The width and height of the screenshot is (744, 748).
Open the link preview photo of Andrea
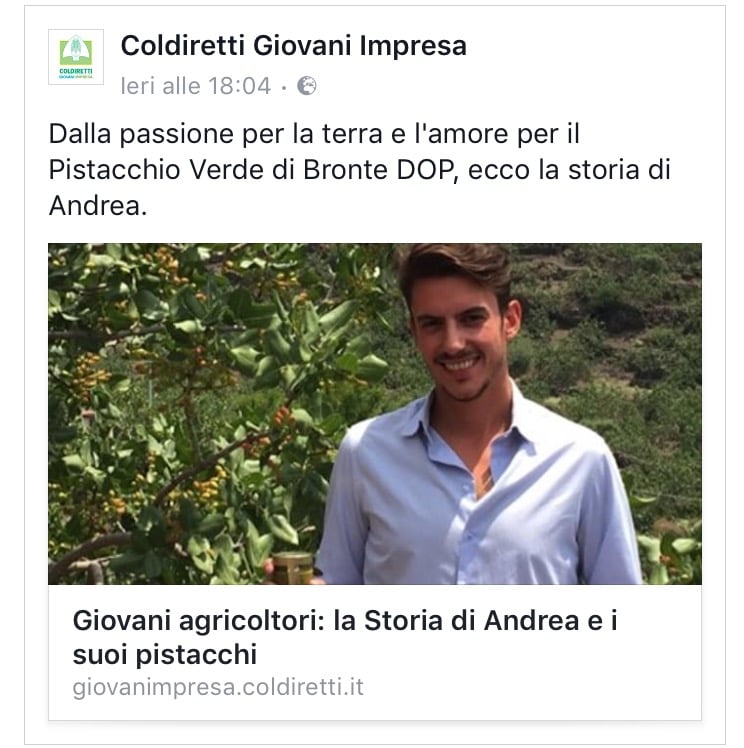(375, 414)
